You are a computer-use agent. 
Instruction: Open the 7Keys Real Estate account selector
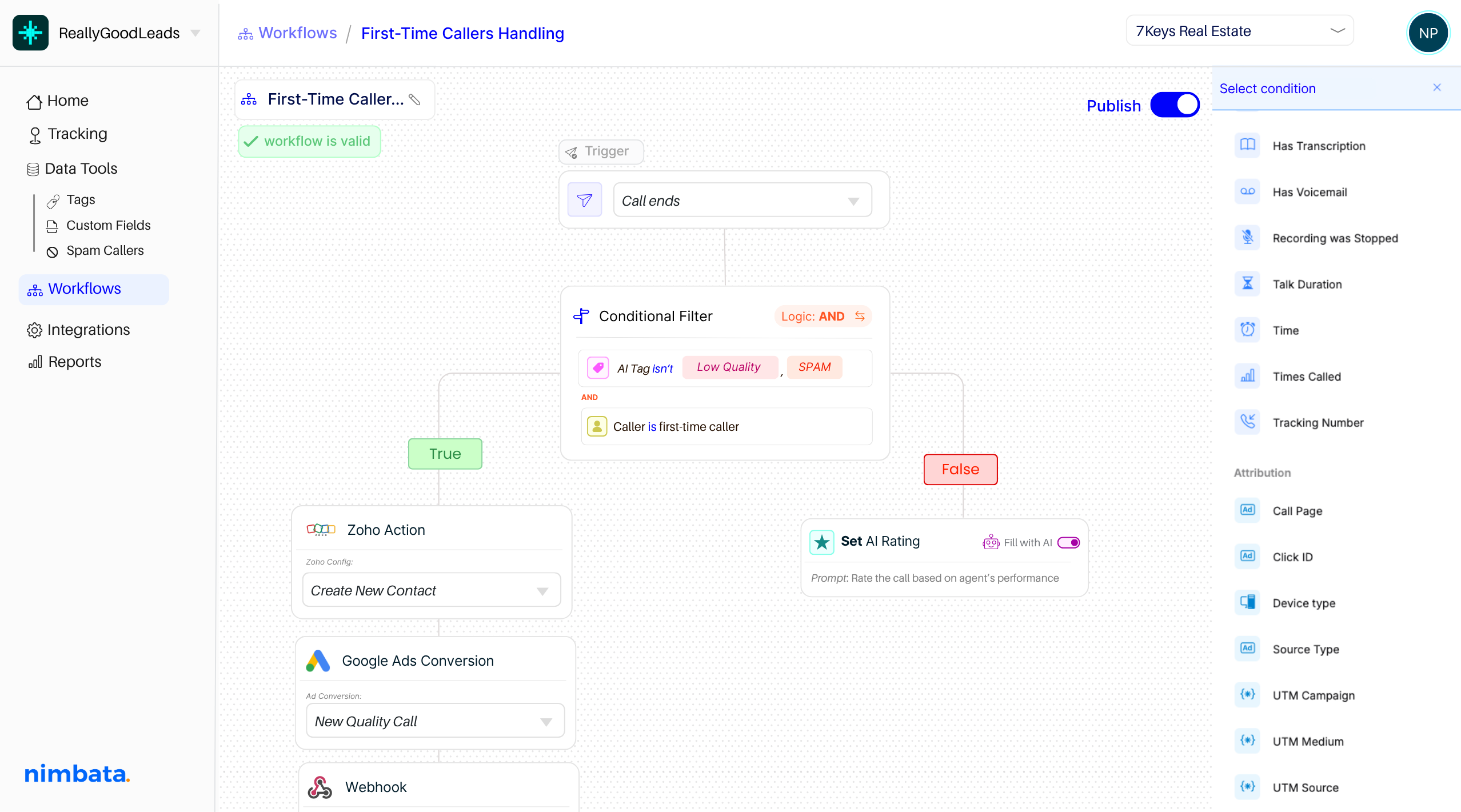point(1239,31)
